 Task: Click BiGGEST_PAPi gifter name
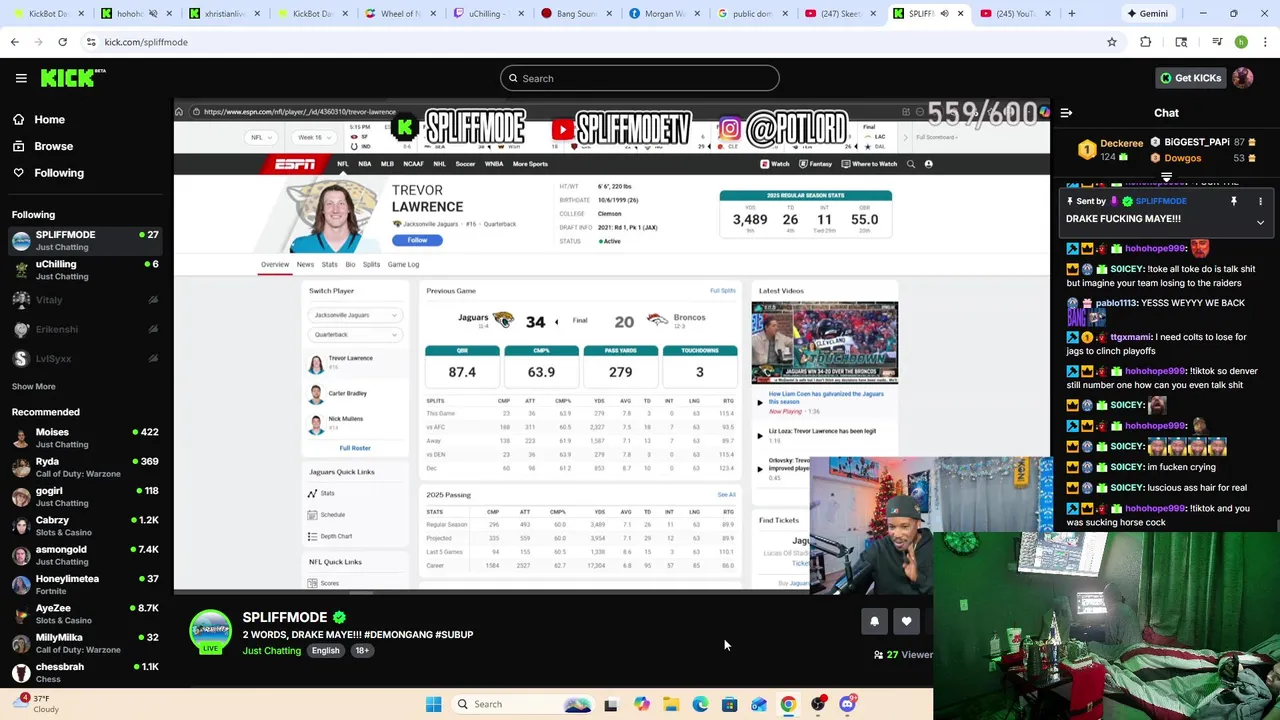pos(1197,142)
